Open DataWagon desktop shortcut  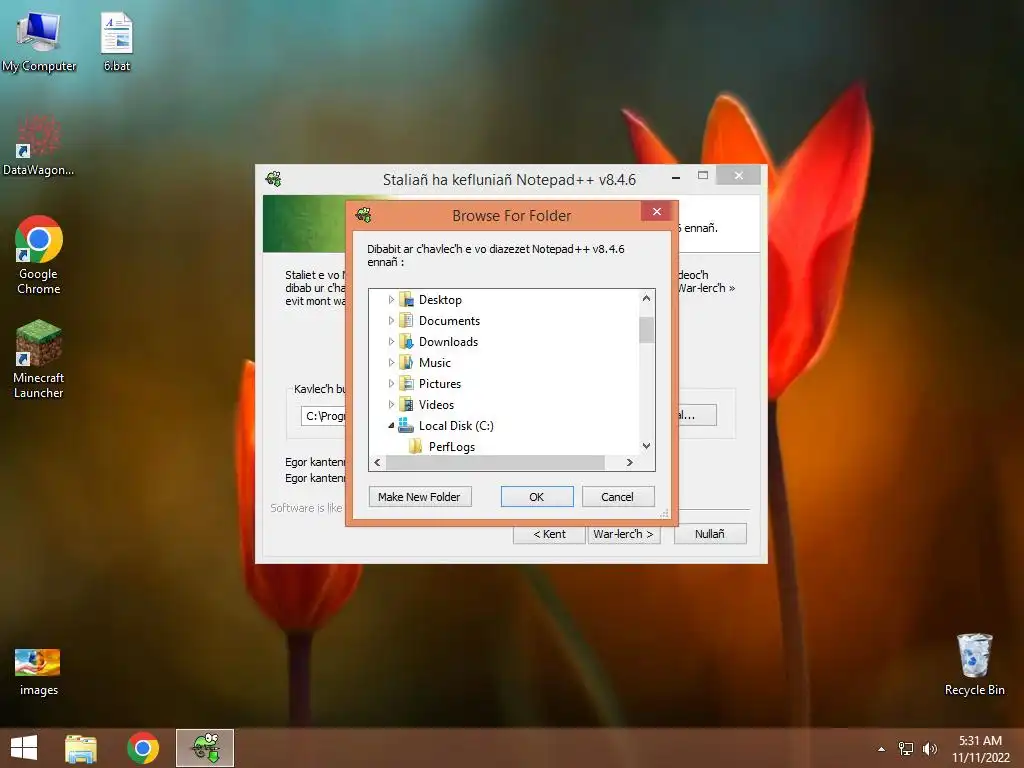[x=39, y=146]
